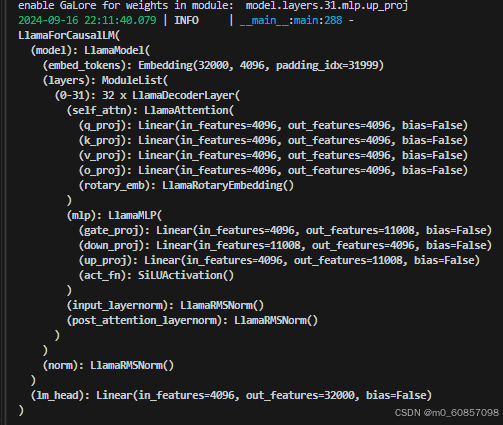Click the INFO log level text
503x425 pixels.
[186, 20]
